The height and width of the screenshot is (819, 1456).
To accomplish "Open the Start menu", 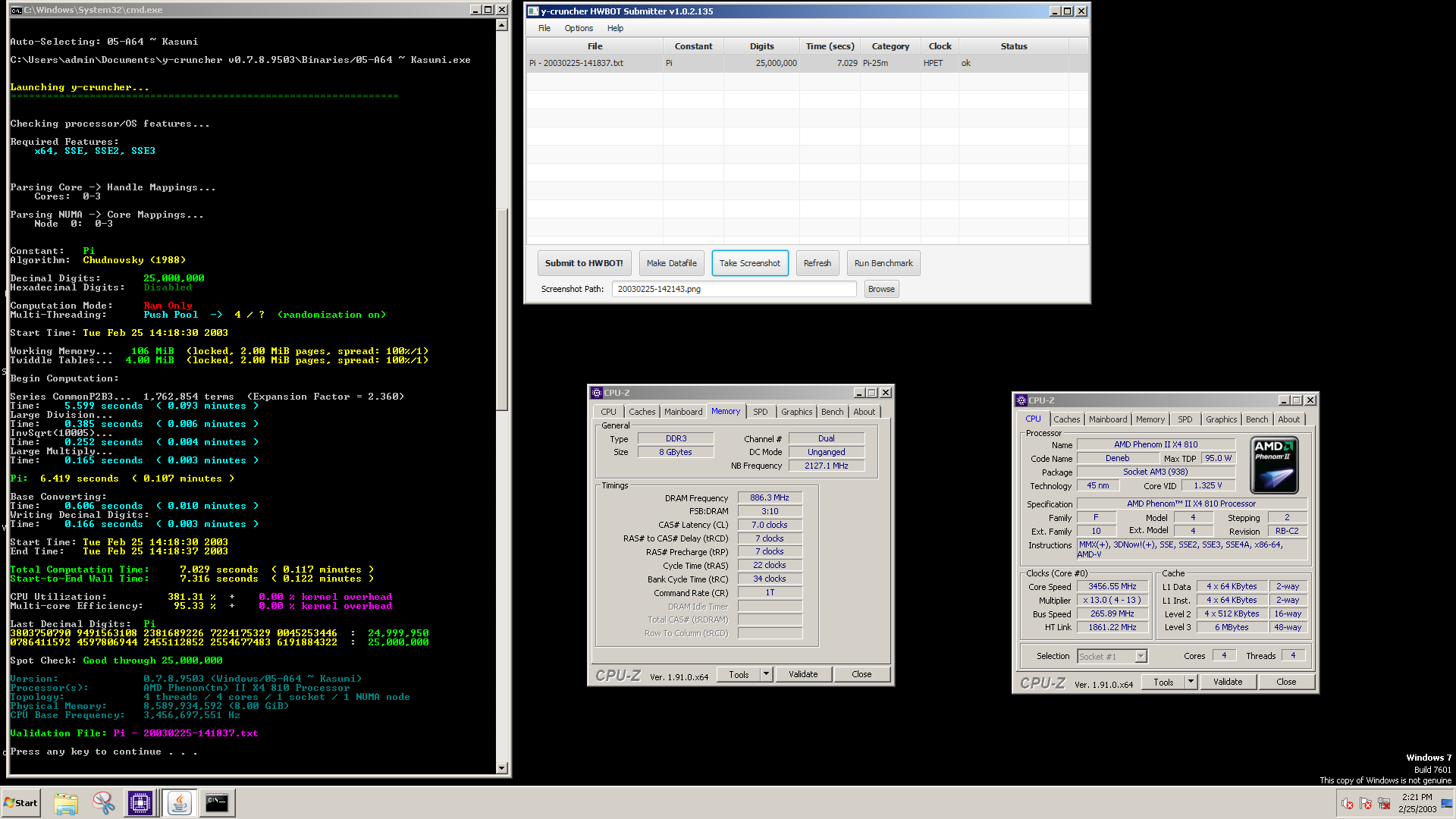I will (20, 803).
